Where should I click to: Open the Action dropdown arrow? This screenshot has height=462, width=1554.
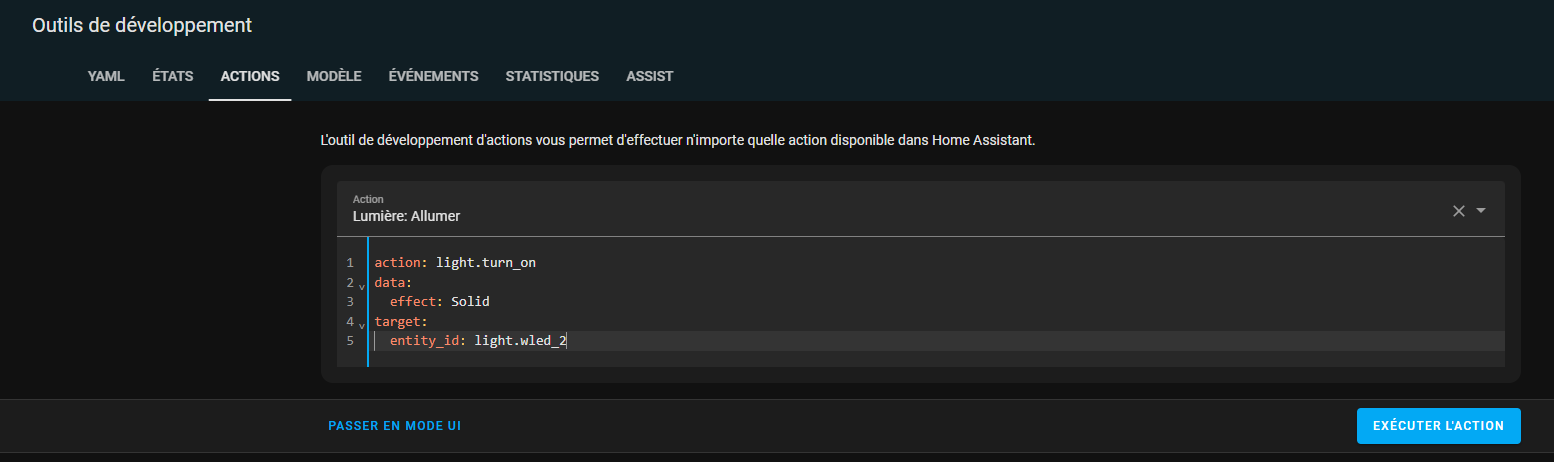pos(1481,210)
